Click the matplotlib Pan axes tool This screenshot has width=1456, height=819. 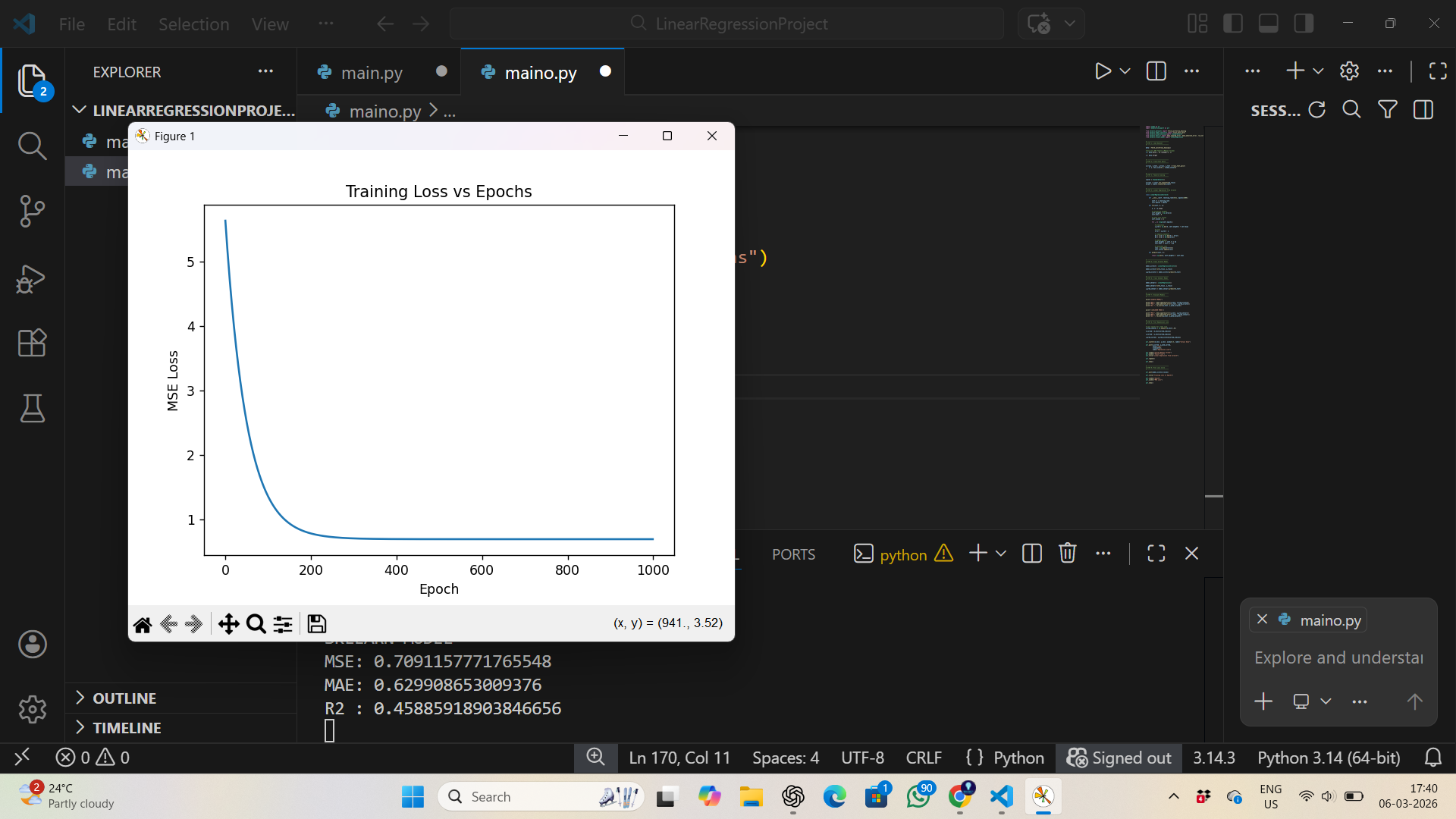pyautogui.click(x=228, y=624)
